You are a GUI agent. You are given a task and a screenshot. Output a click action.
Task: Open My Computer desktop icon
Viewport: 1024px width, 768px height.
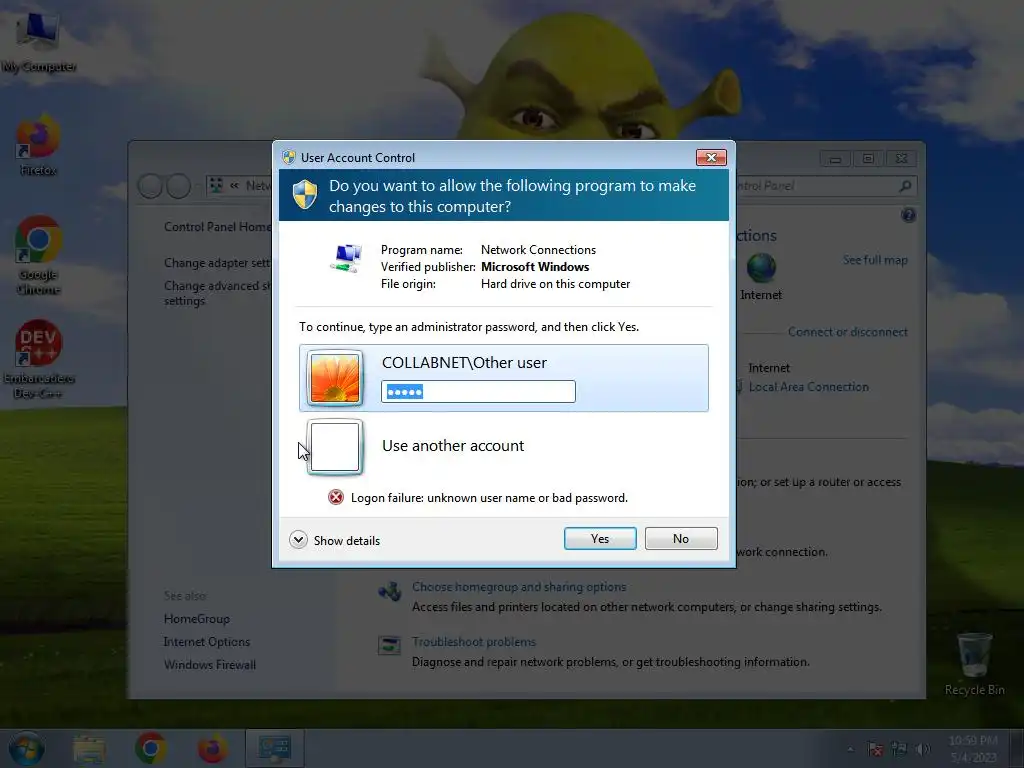(x=39, y=41)
